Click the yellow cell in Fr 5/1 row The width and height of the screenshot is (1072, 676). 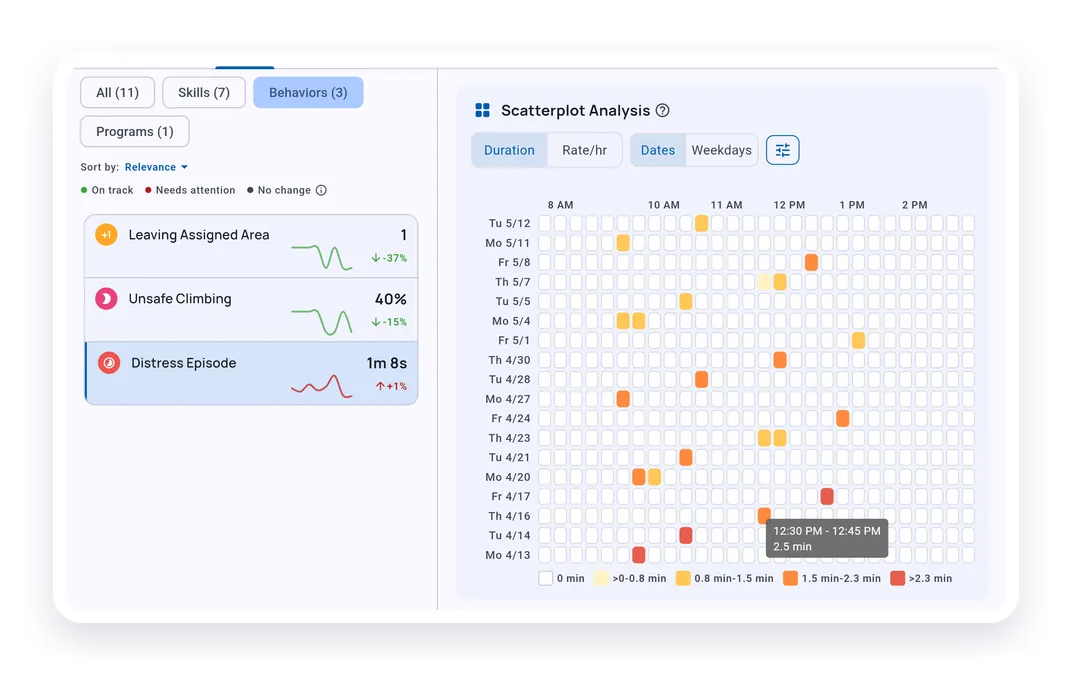coord(858,340)
